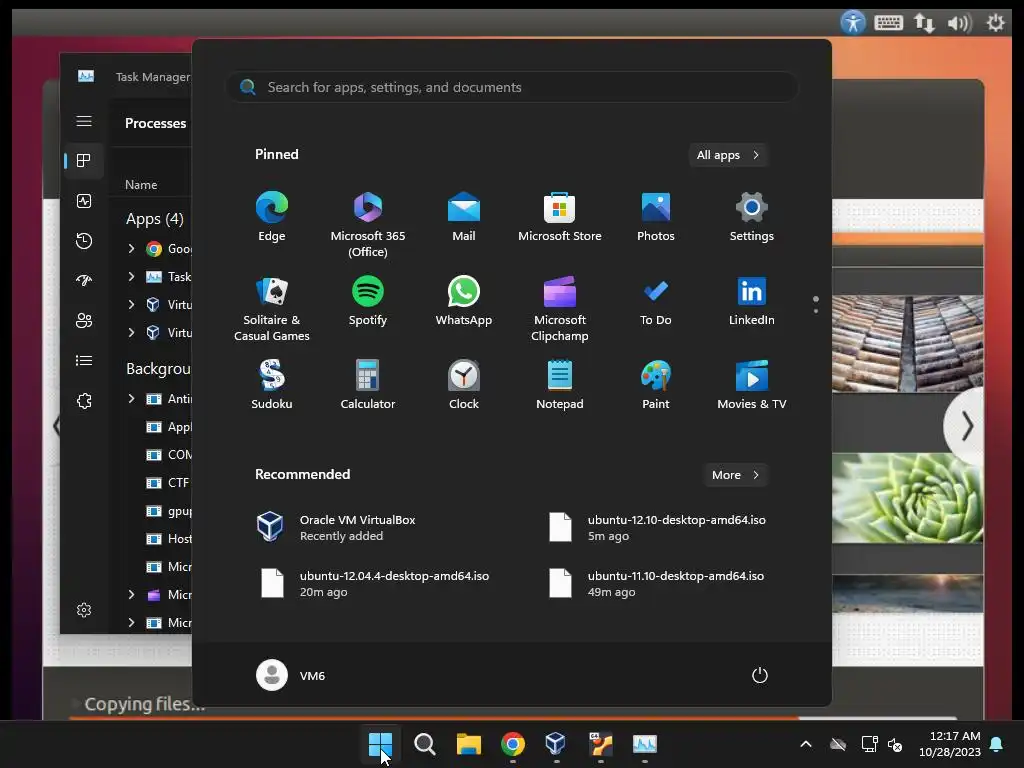Click the More button under Recommended
This screenshot has height=768, width=1024.
[736, 475]
